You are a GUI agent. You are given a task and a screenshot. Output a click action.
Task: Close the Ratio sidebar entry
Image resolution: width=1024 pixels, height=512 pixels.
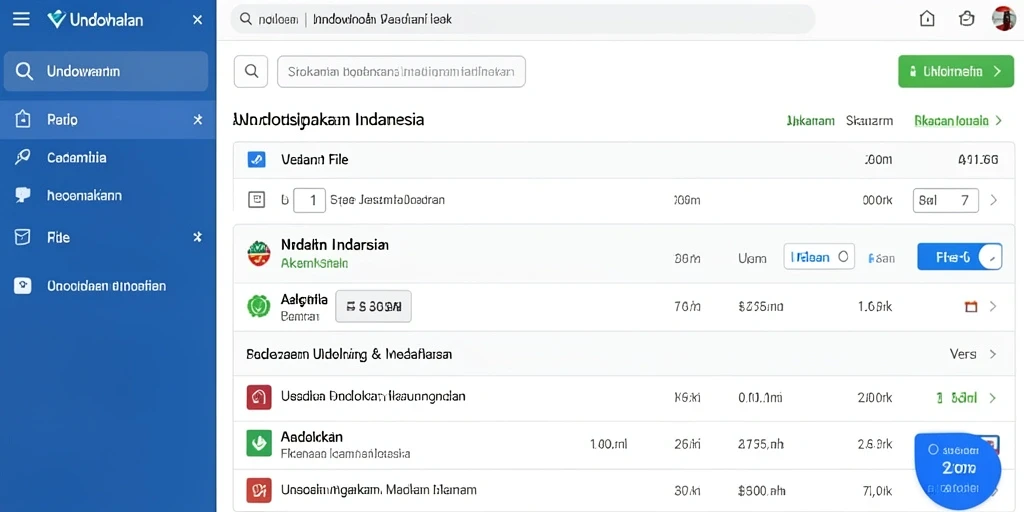(x=198, y=120)
